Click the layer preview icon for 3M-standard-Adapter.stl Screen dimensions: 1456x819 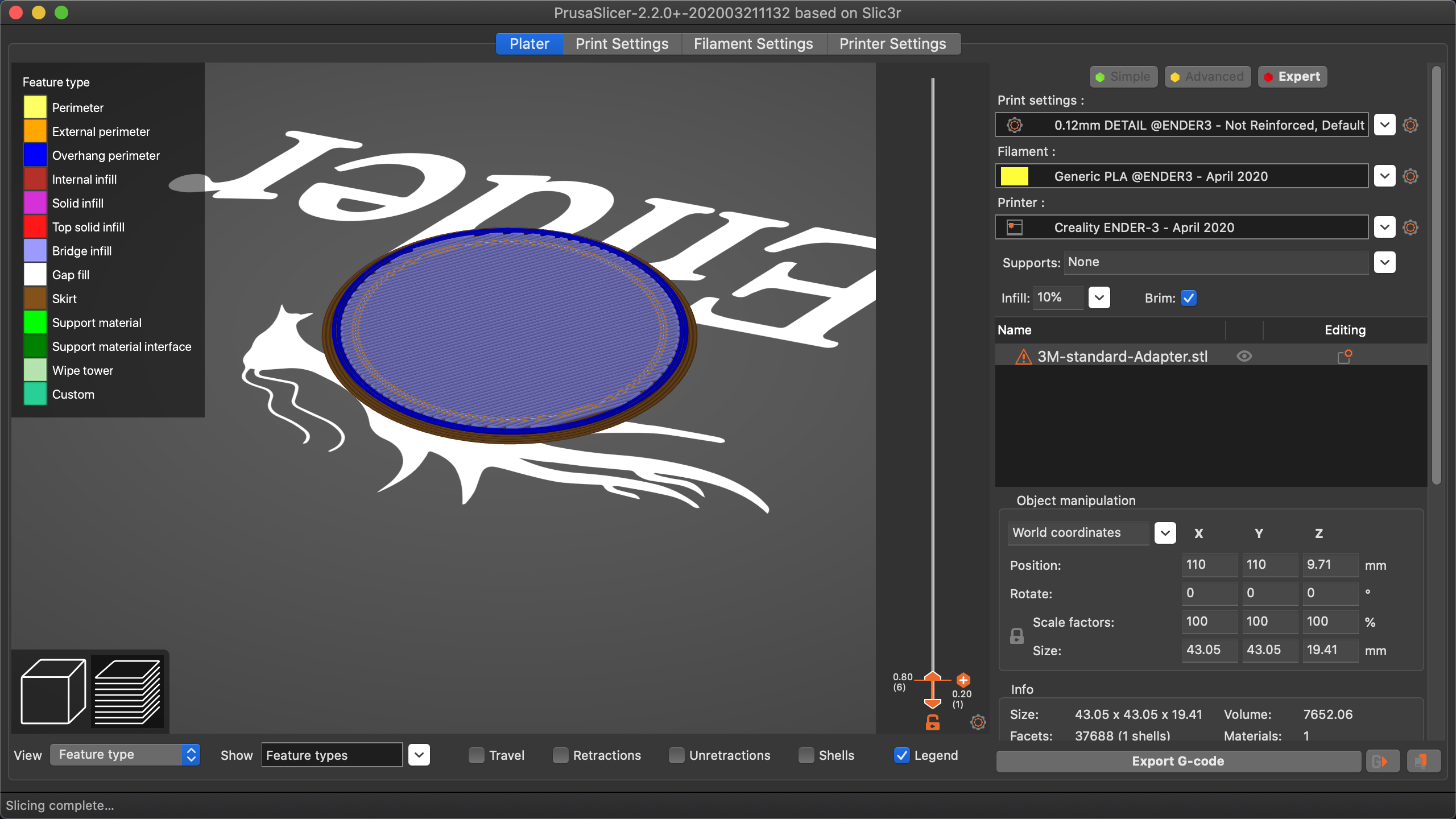[1245, 356]
